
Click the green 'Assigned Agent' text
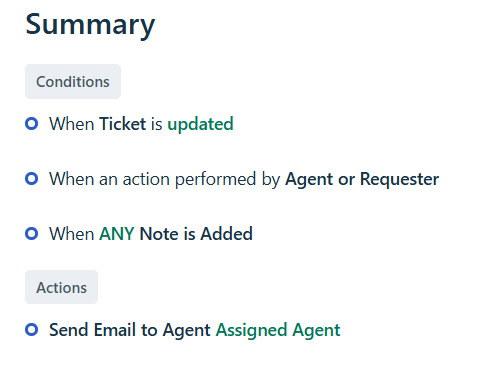tap(278, 330)
